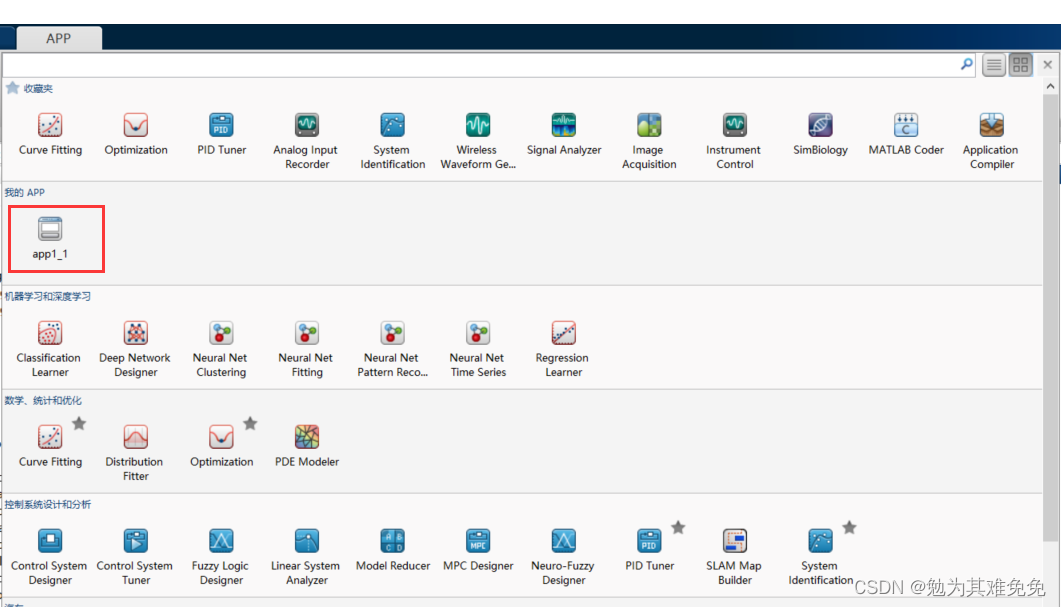Screen dimensions: 1061x607
Task: Switch to list view of apps
Action: pos(994,65)
